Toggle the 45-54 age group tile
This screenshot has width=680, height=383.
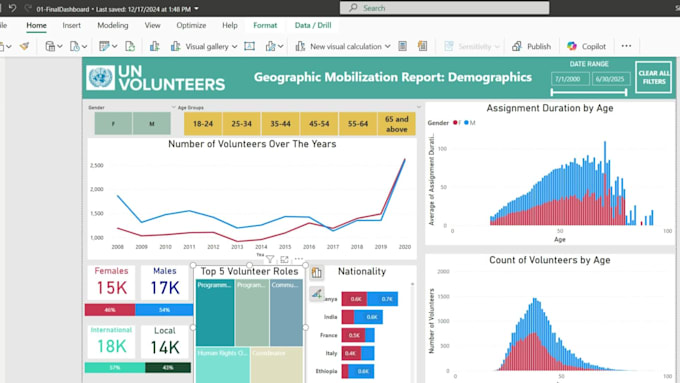pos(319,124)
